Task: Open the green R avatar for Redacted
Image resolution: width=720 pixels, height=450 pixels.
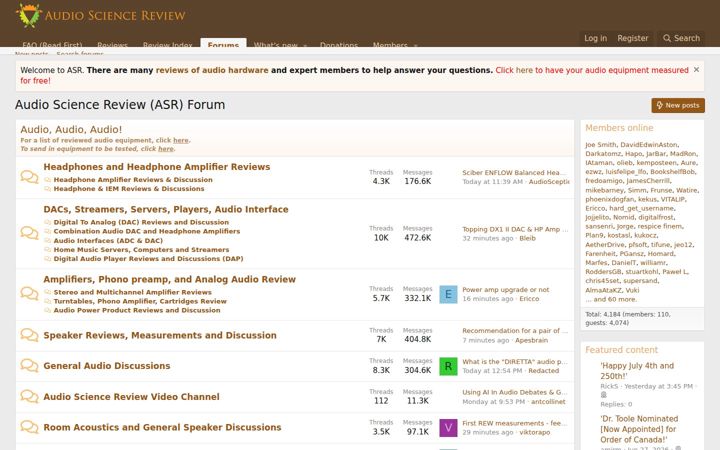Action: point(448,366)
